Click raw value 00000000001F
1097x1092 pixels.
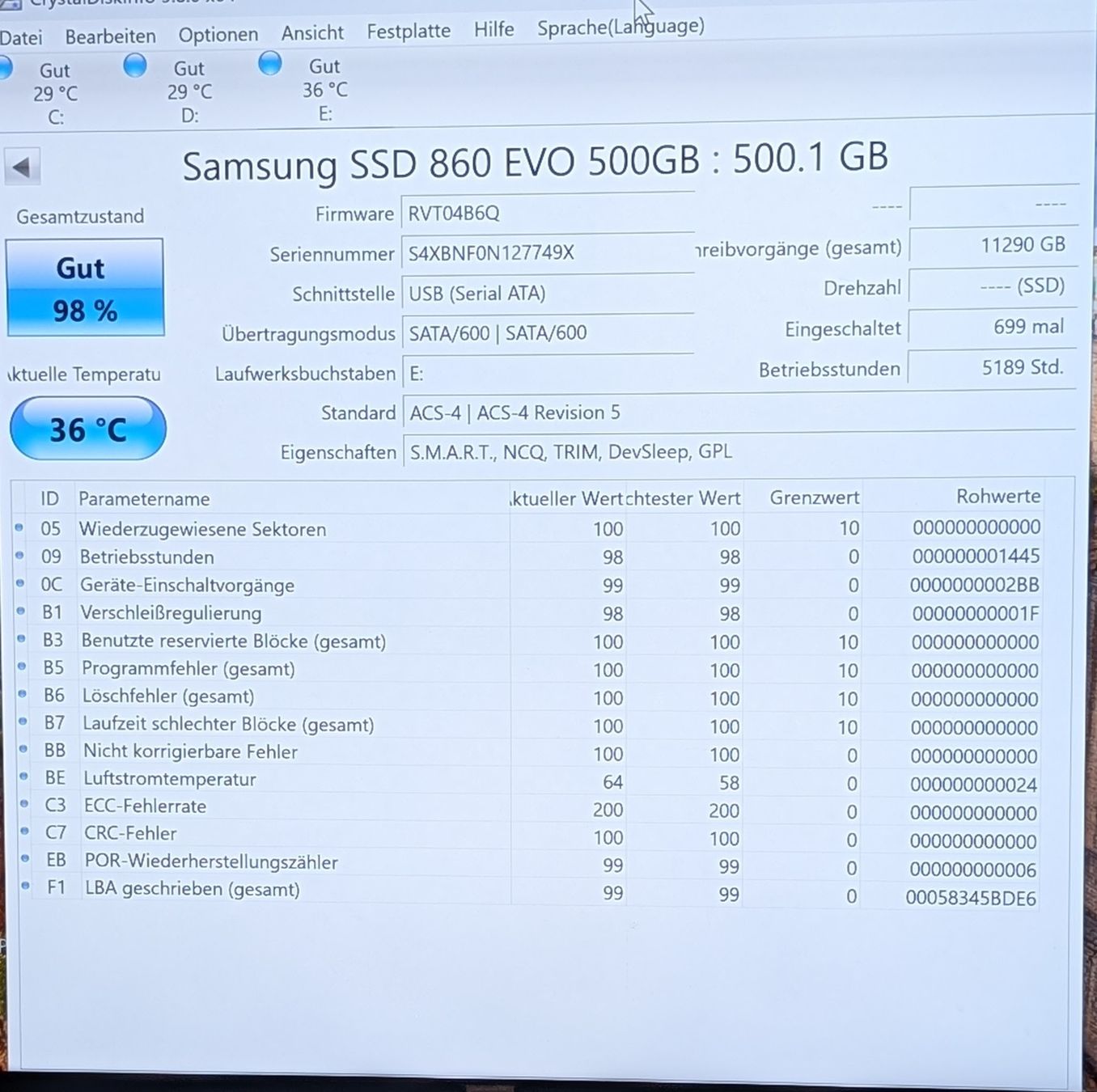click(976, 613)
